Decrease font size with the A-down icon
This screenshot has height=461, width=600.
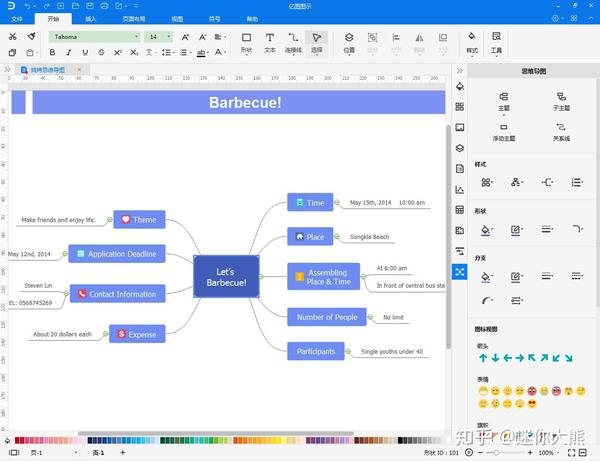[x=202, y=37]
